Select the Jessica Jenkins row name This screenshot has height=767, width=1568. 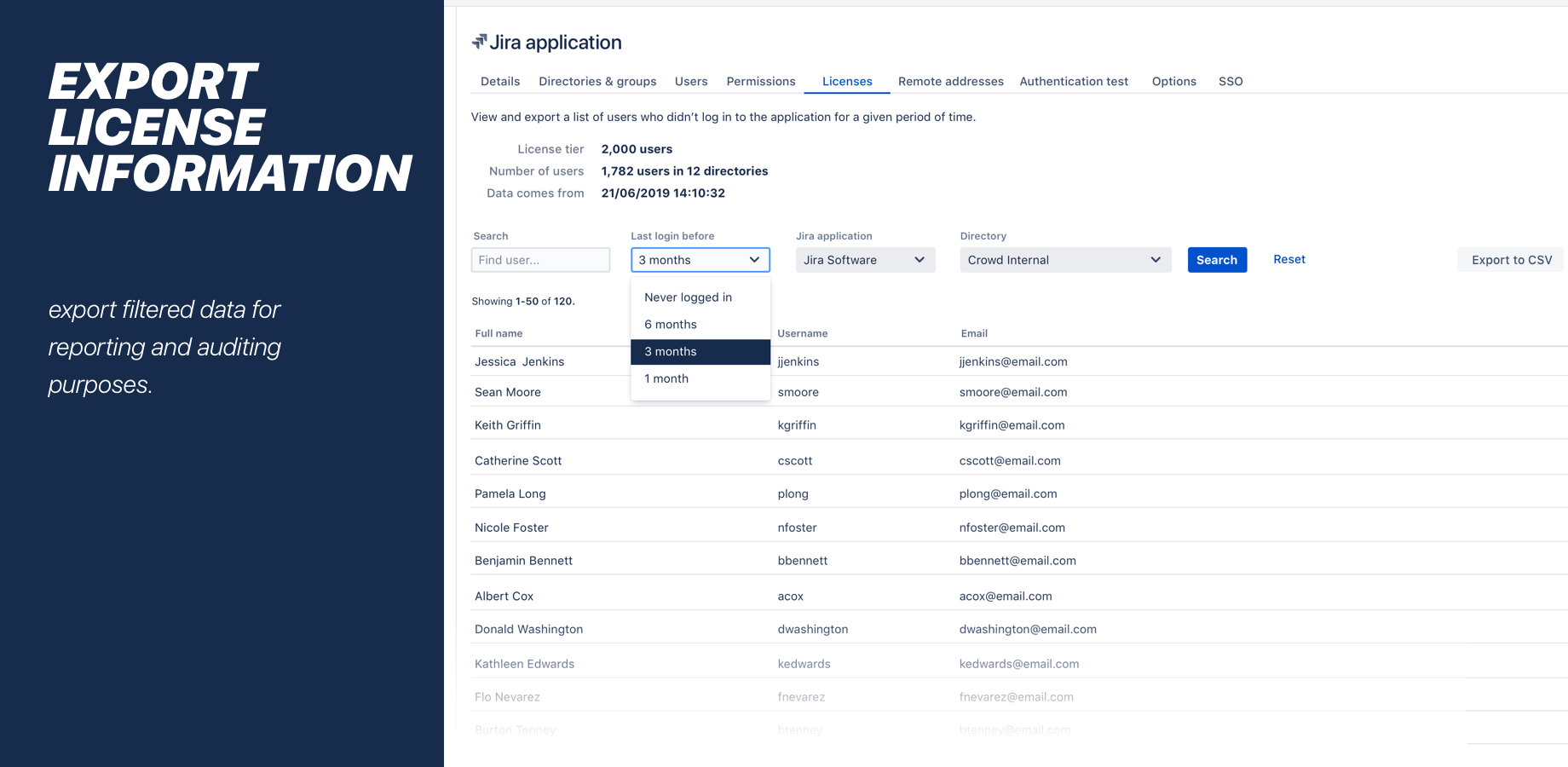[x=520, y=361]
